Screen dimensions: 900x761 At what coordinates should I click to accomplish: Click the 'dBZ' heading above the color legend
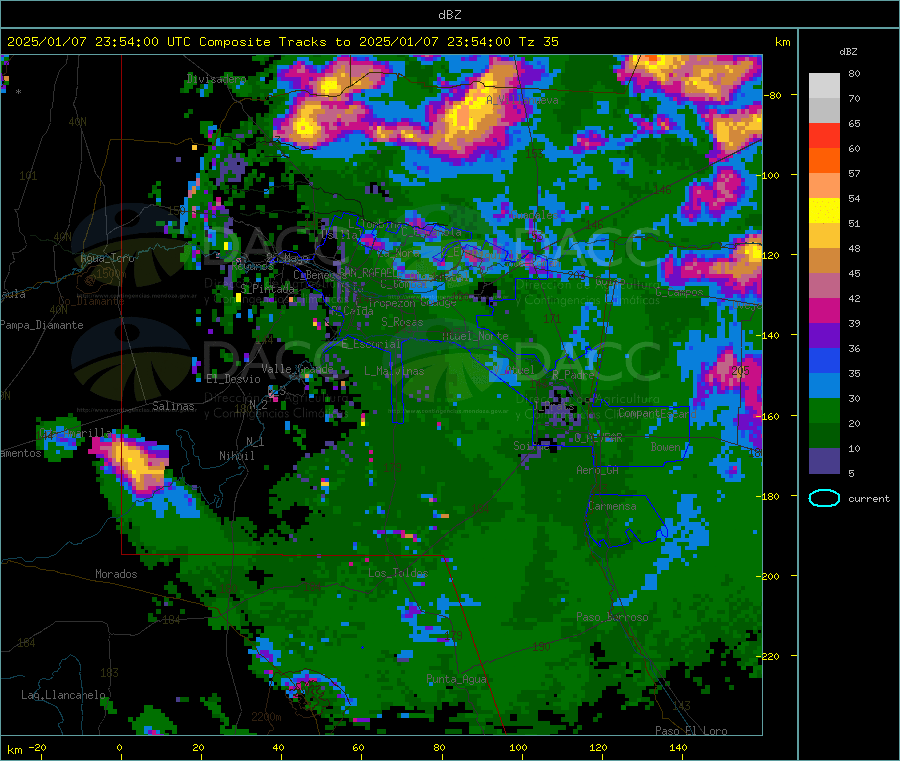click(848, 52)
